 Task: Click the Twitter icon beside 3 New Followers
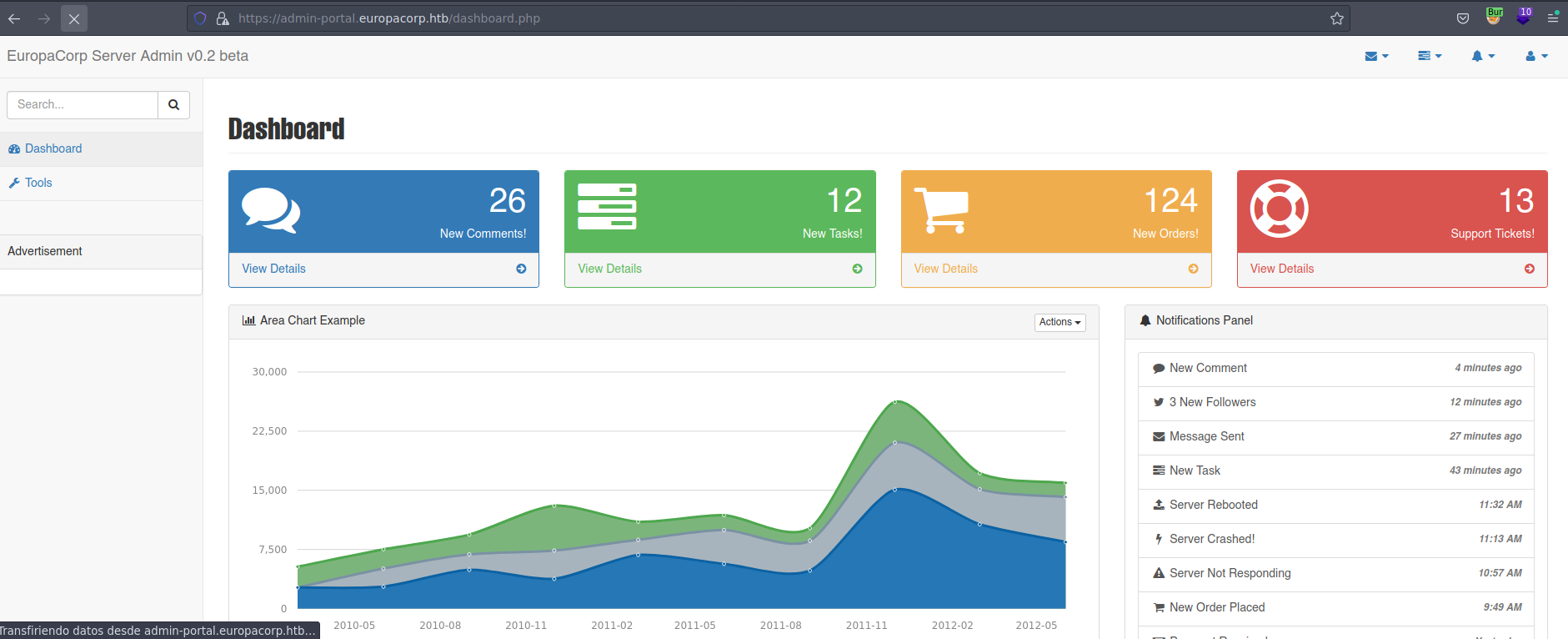point(1159,402)
